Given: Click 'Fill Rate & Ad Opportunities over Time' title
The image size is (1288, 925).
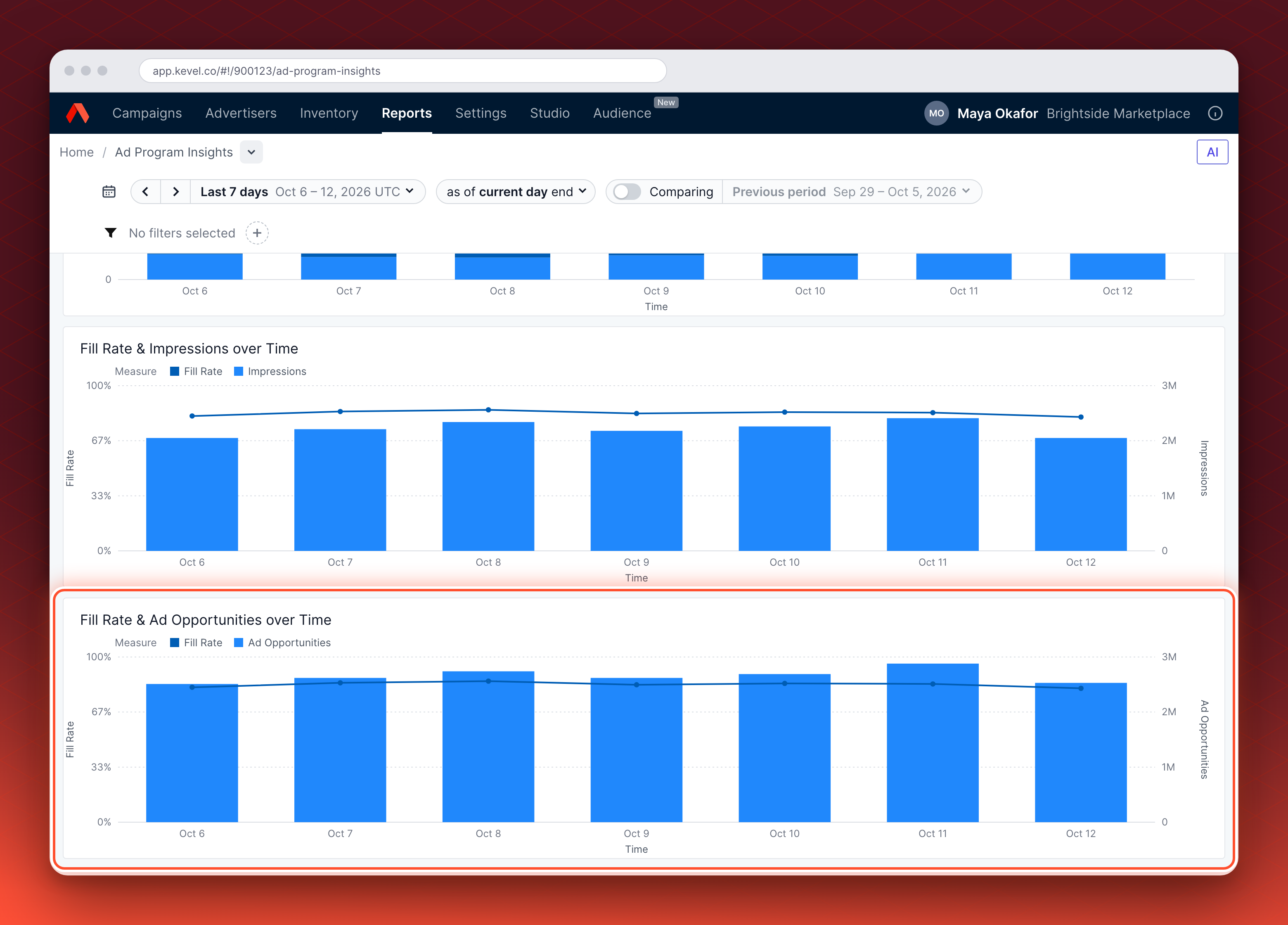Looking at the screenshot, I should (x=206, y=620).
